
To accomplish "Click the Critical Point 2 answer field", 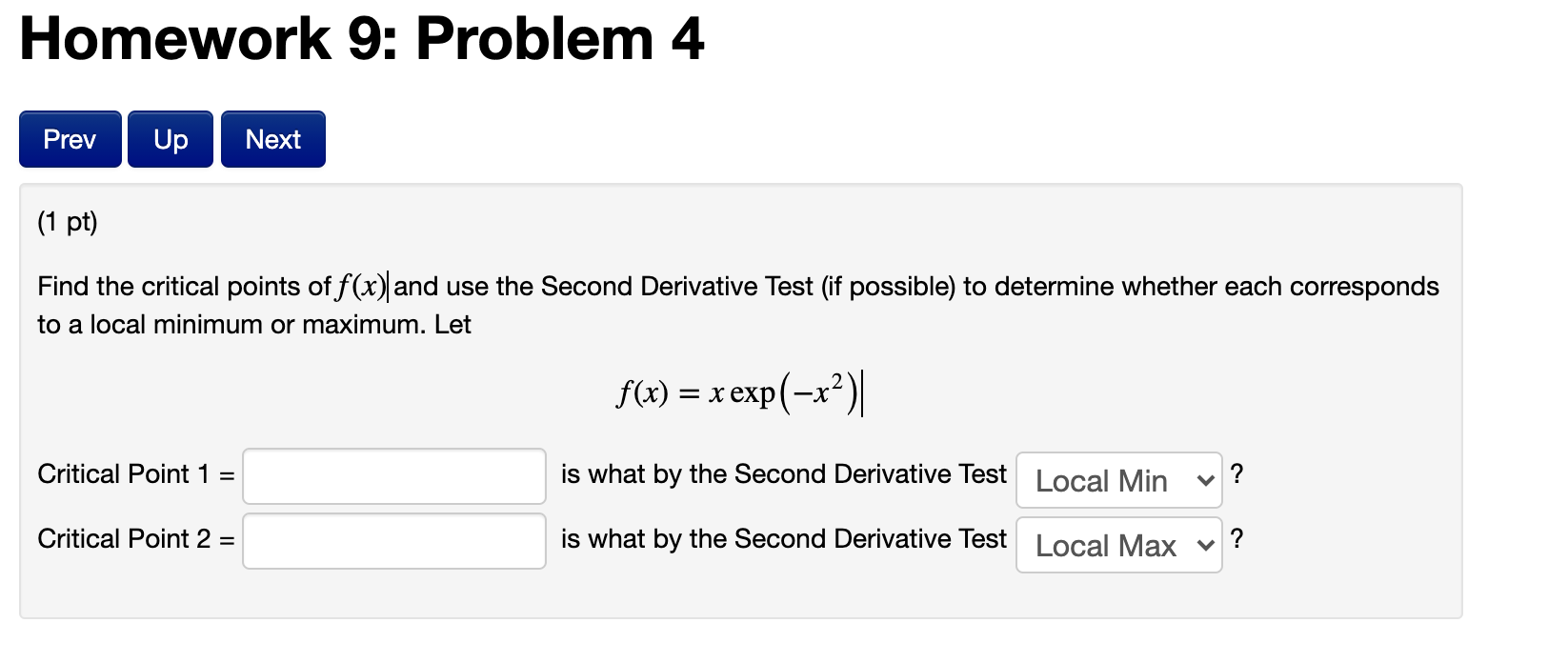I will 392,541.
